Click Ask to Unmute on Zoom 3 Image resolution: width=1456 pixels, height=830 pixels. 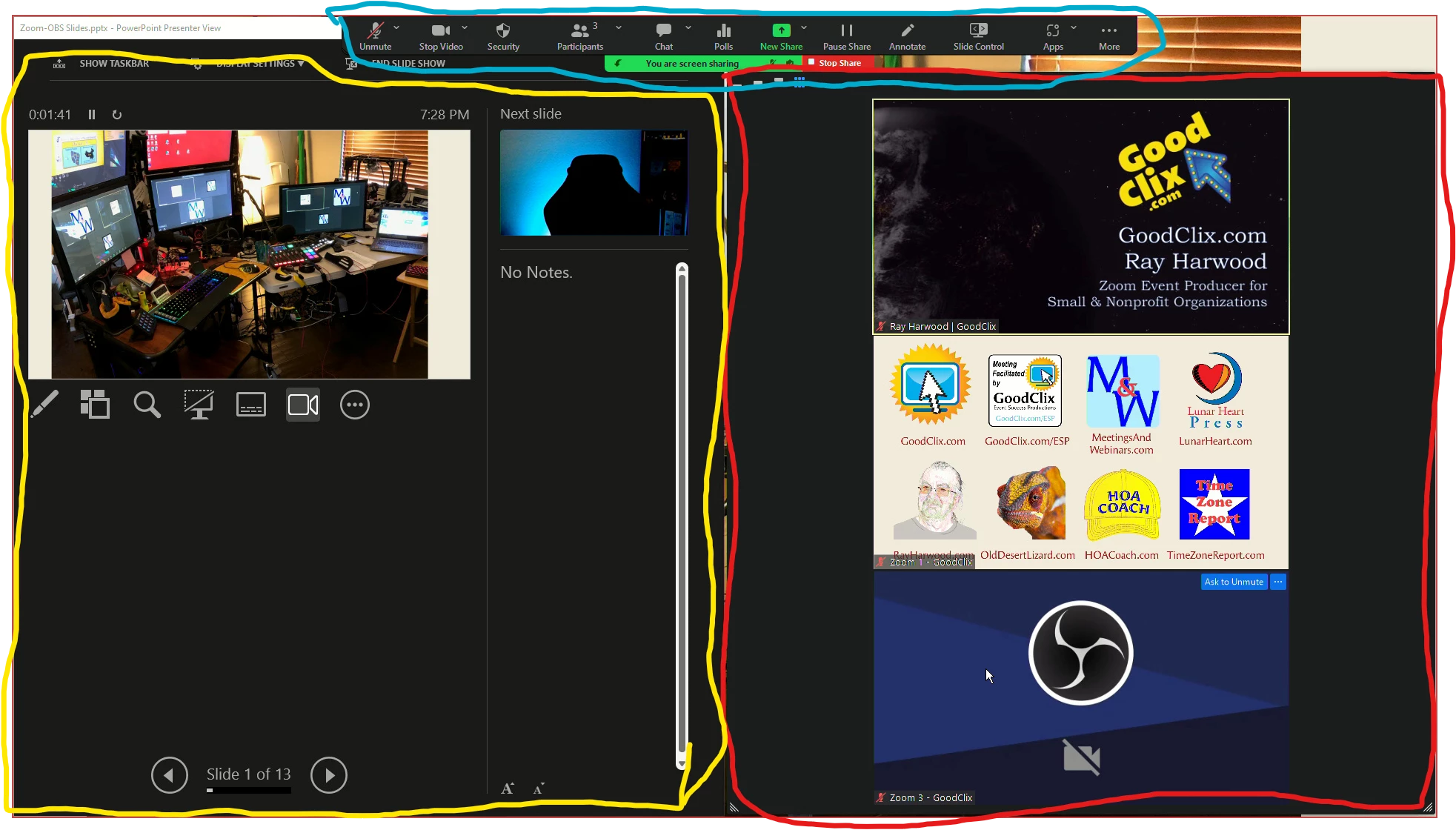pos(1233,582)
